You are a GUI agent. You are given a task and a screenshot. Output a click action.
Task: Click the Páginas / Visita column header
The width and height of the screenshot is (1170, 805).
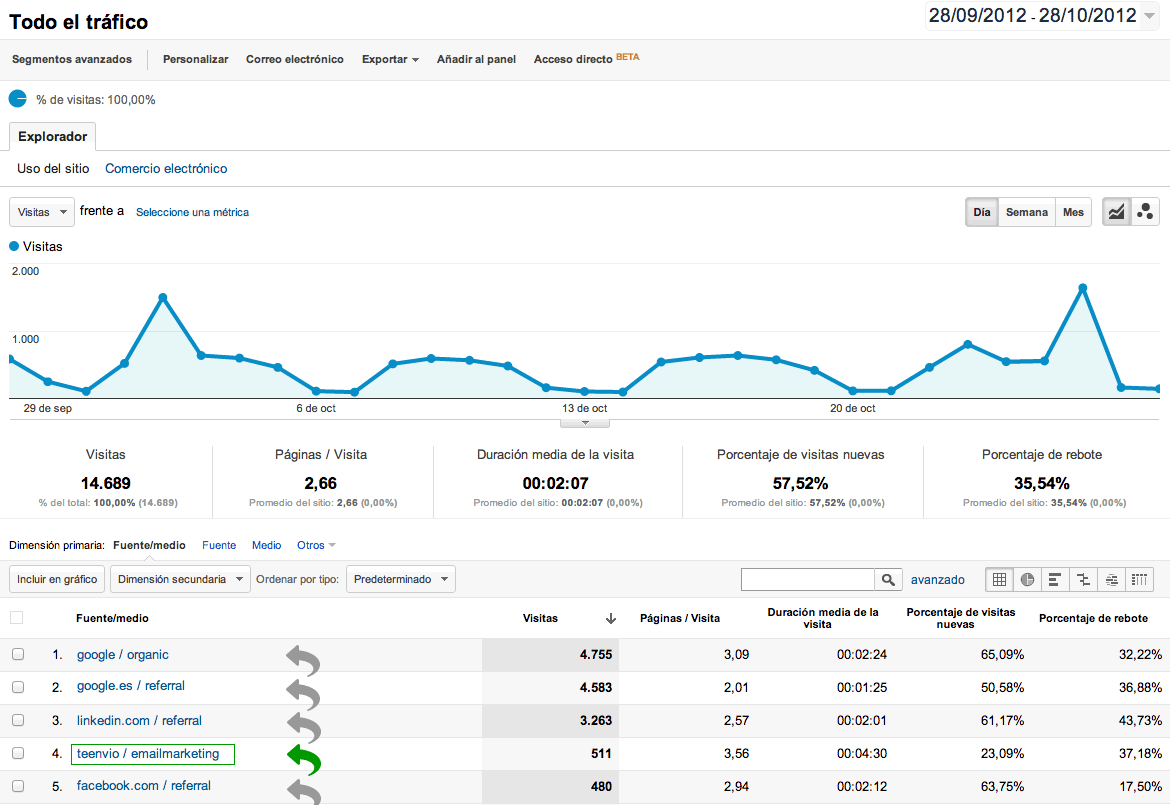(680, 618)
